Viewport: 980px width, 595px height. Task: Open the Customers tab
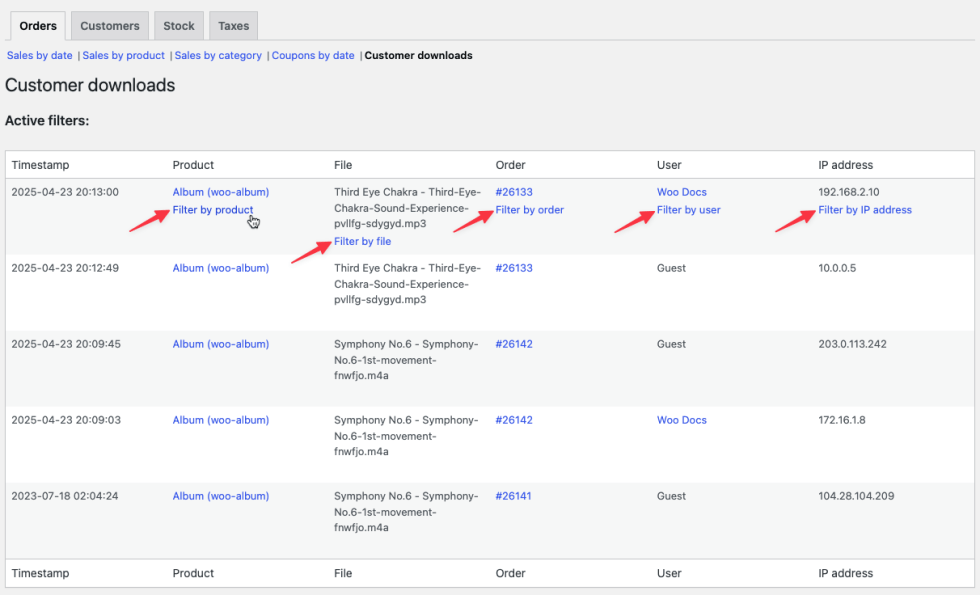(x=110, y=26)
